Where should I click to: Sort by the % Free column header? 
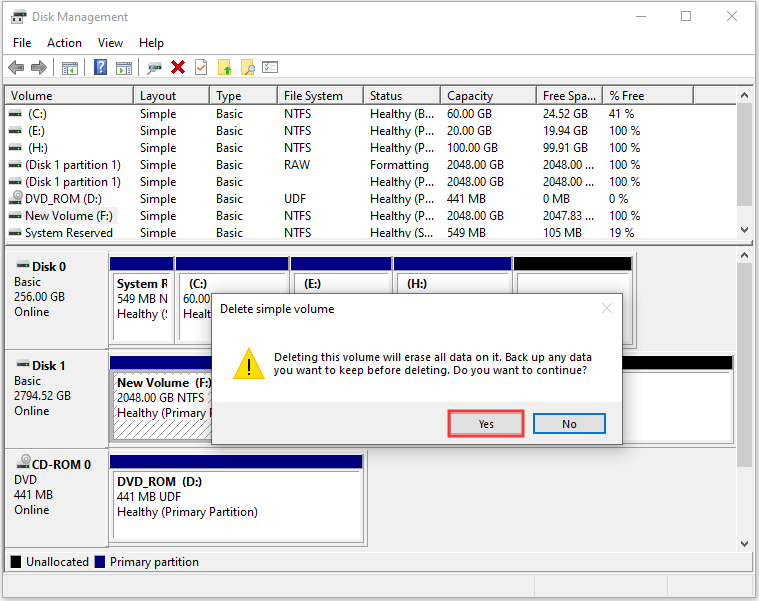pos(648,96)
